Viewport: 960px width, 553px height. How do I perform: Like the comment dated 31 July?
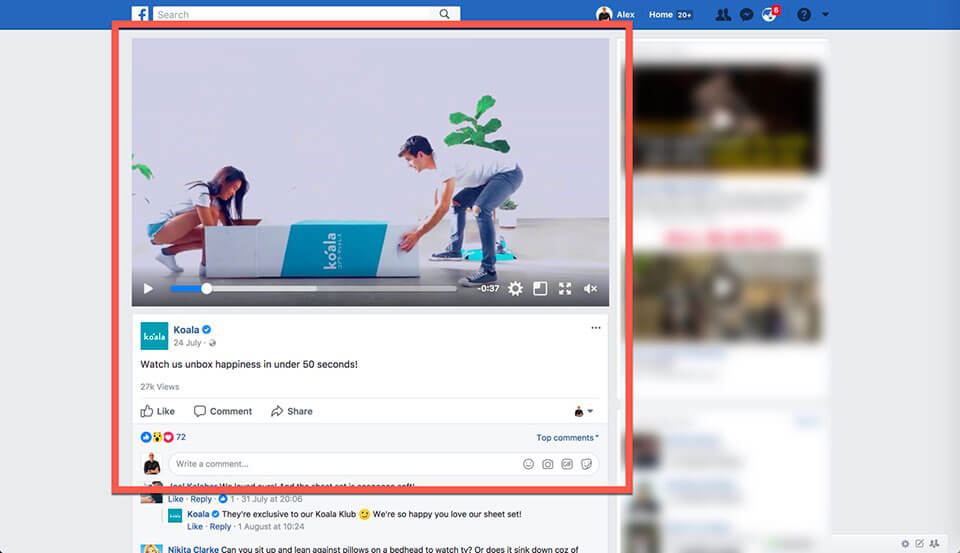pyautogui.click(x=176, y=499)
